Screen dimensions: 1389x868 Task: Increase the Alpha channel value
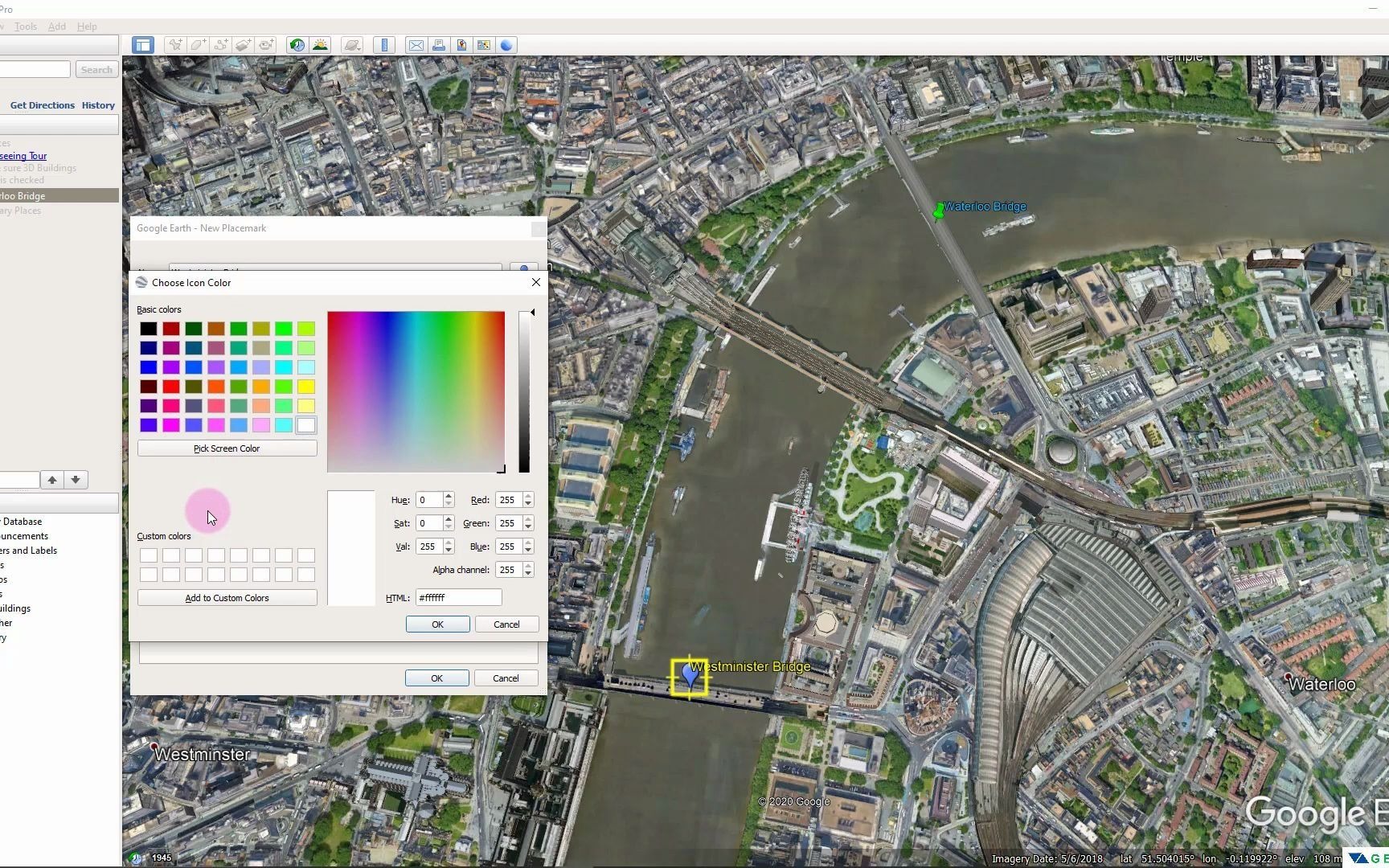pos(528,566)
